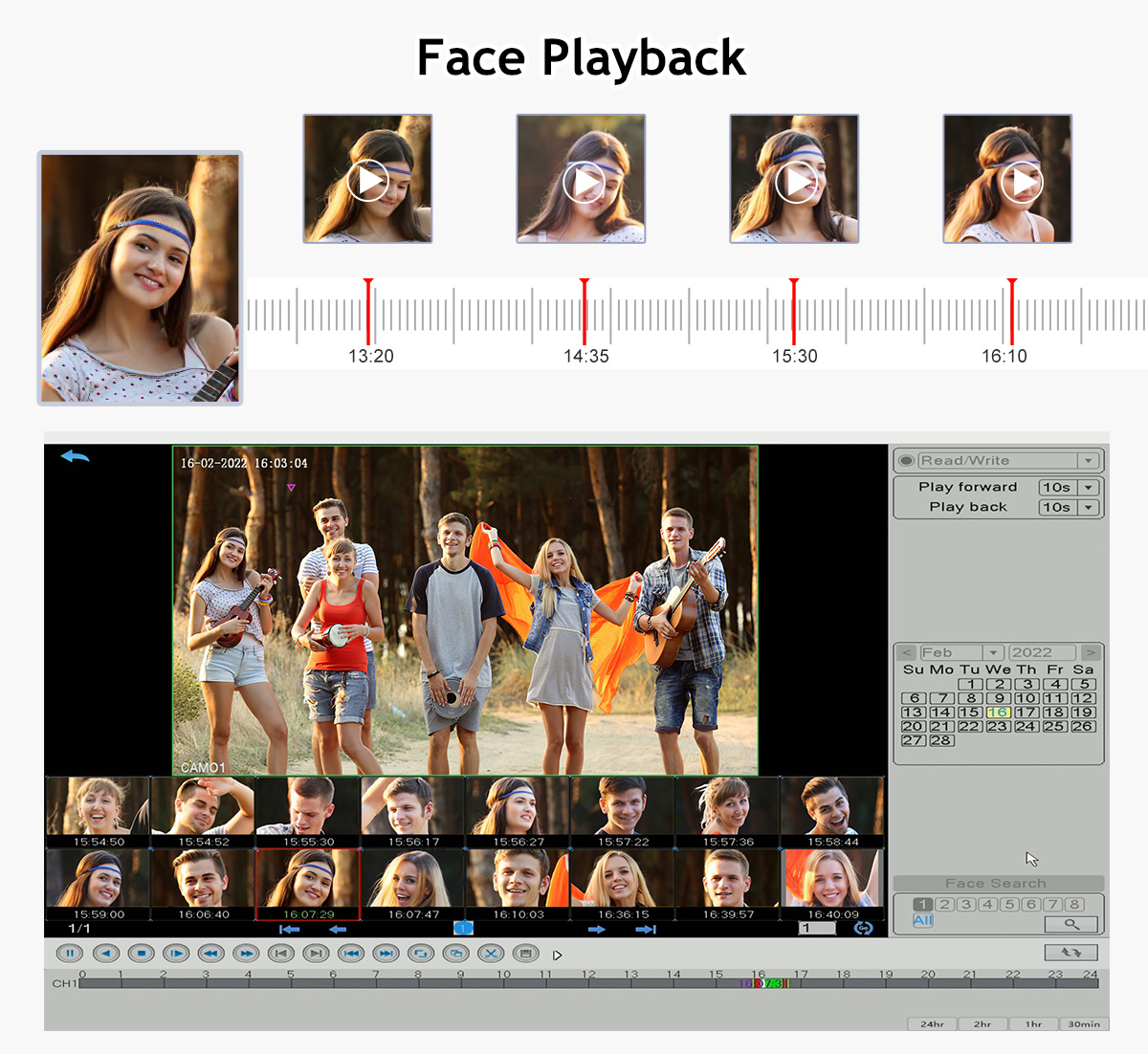Select February 17 on the calendar
The image size is (1148, 1054).
pyautogui.click(x=1027, y=713)
